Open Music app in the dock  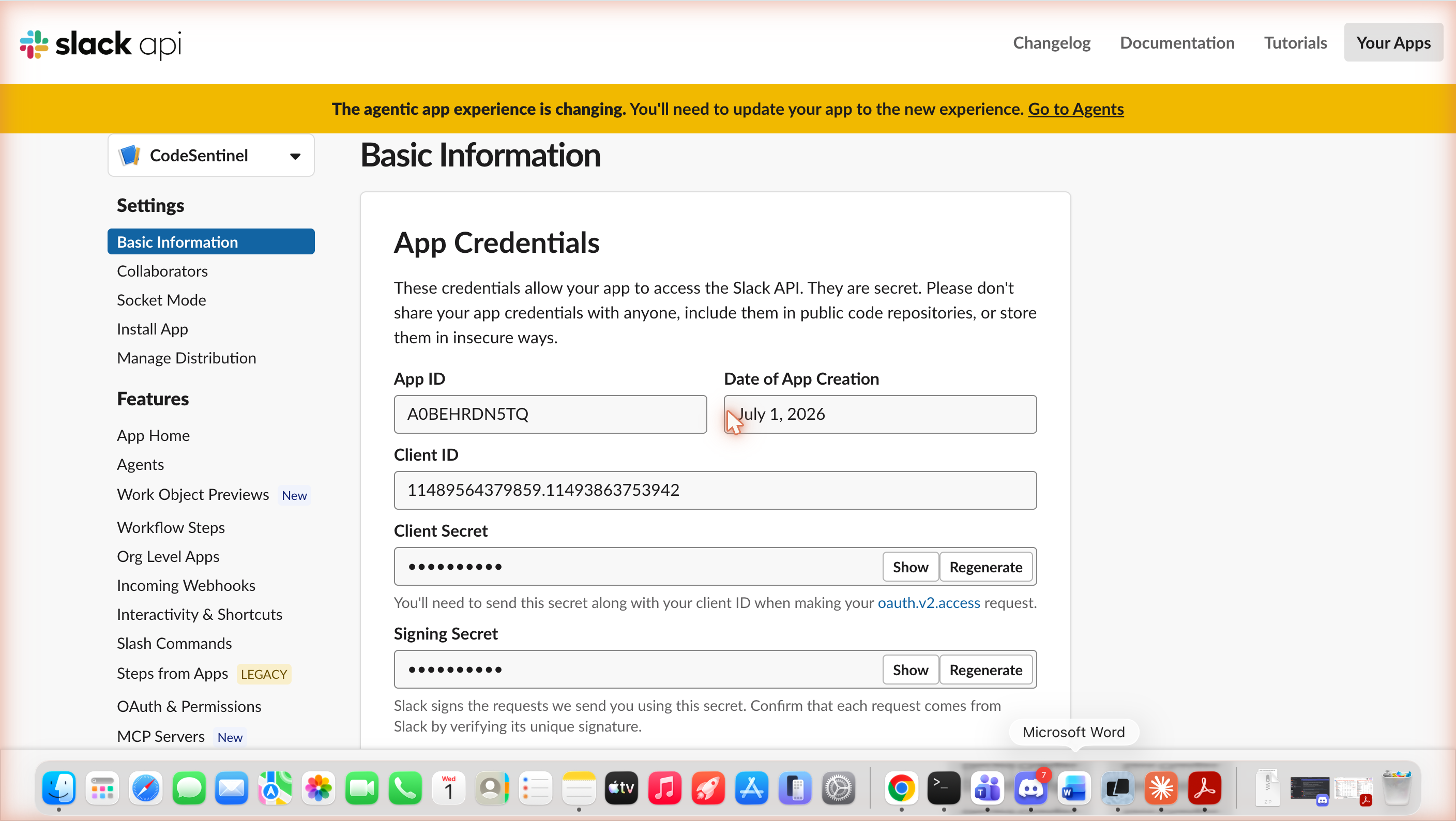click(665, 788)
